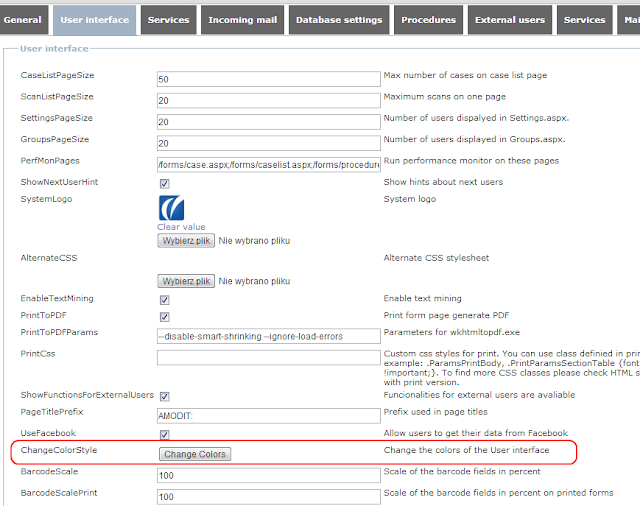640x506 pixels.
Task: Toggle the ShowNextUserHint checkbox
Action: point(164,184)
